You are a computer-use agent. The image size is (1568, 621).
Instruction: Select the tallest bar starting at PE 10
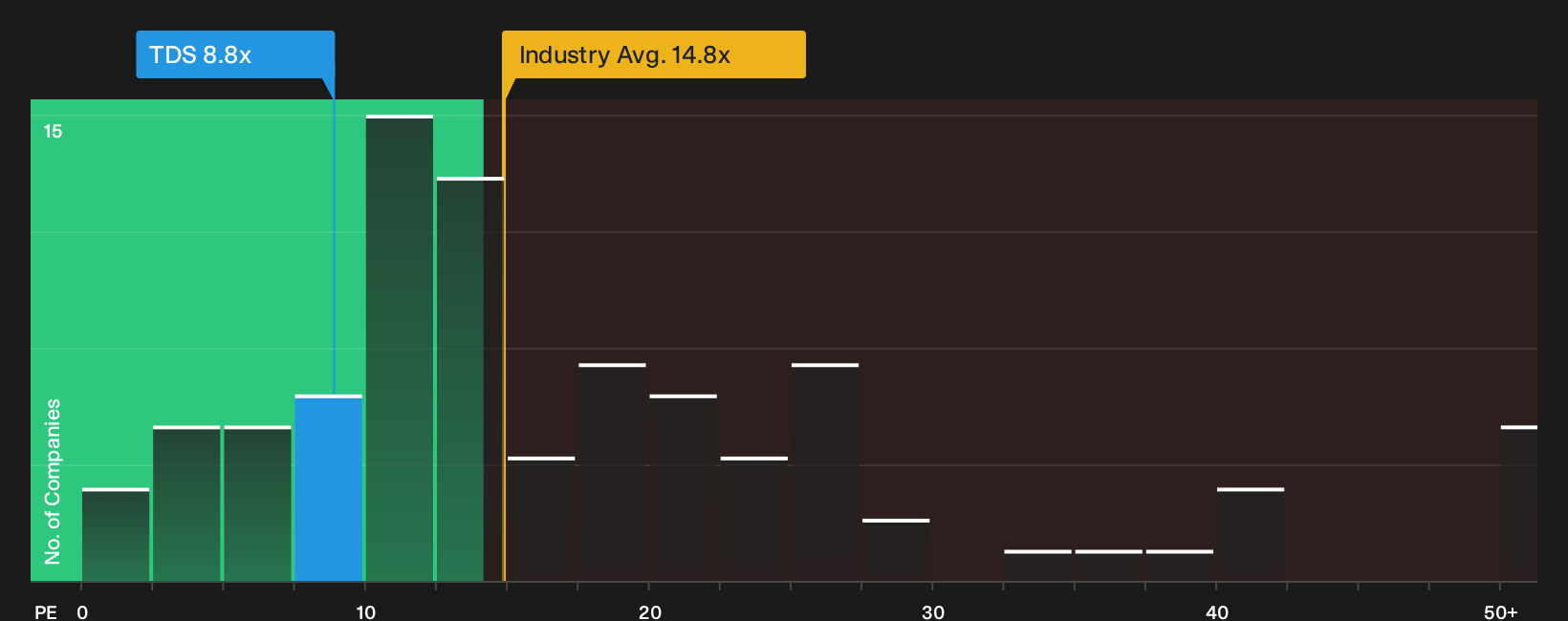(x=400, y=349)
